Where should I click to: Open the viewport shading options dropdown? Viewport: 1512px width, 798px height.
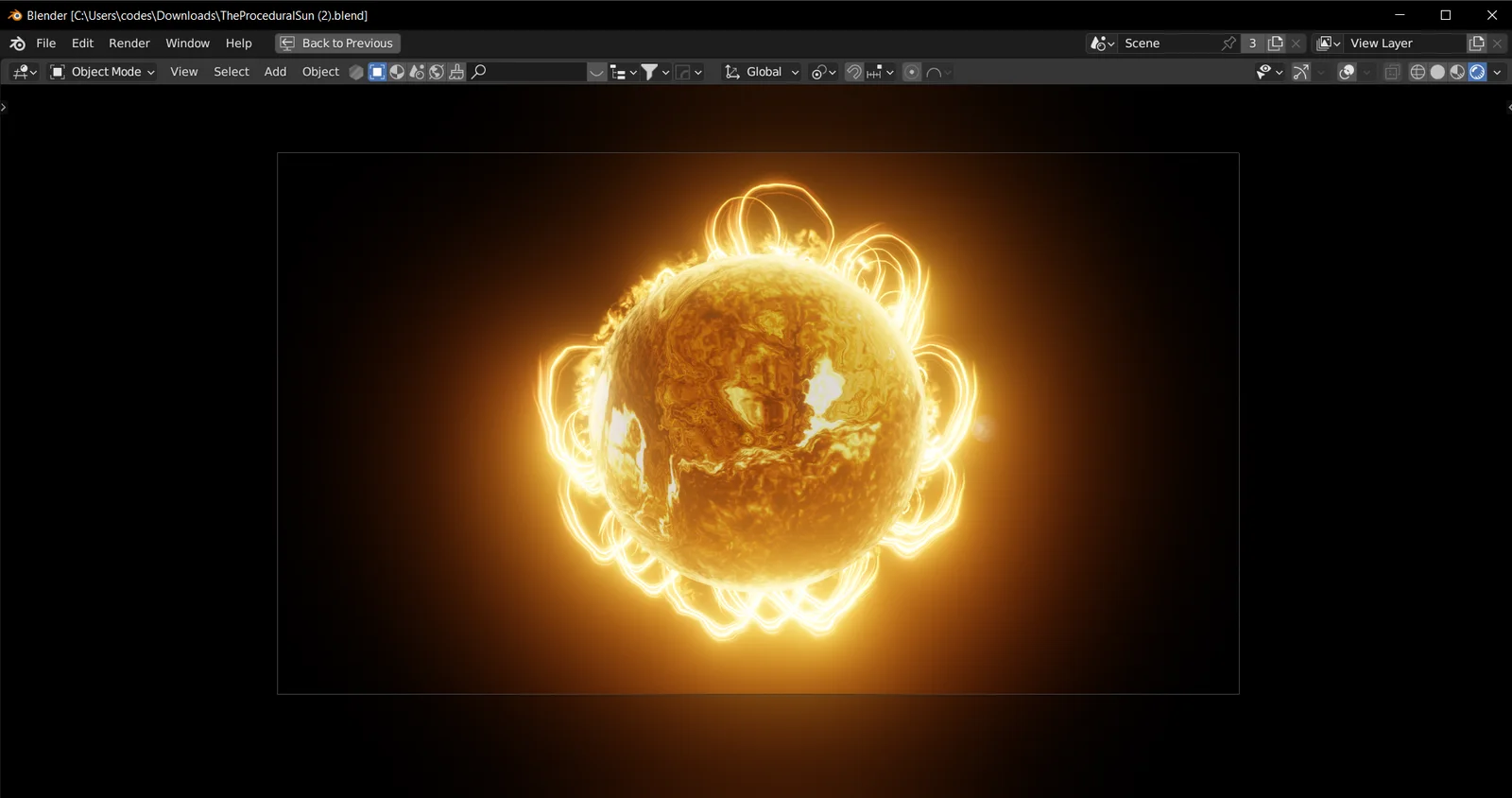click(x=1497, y=72)
